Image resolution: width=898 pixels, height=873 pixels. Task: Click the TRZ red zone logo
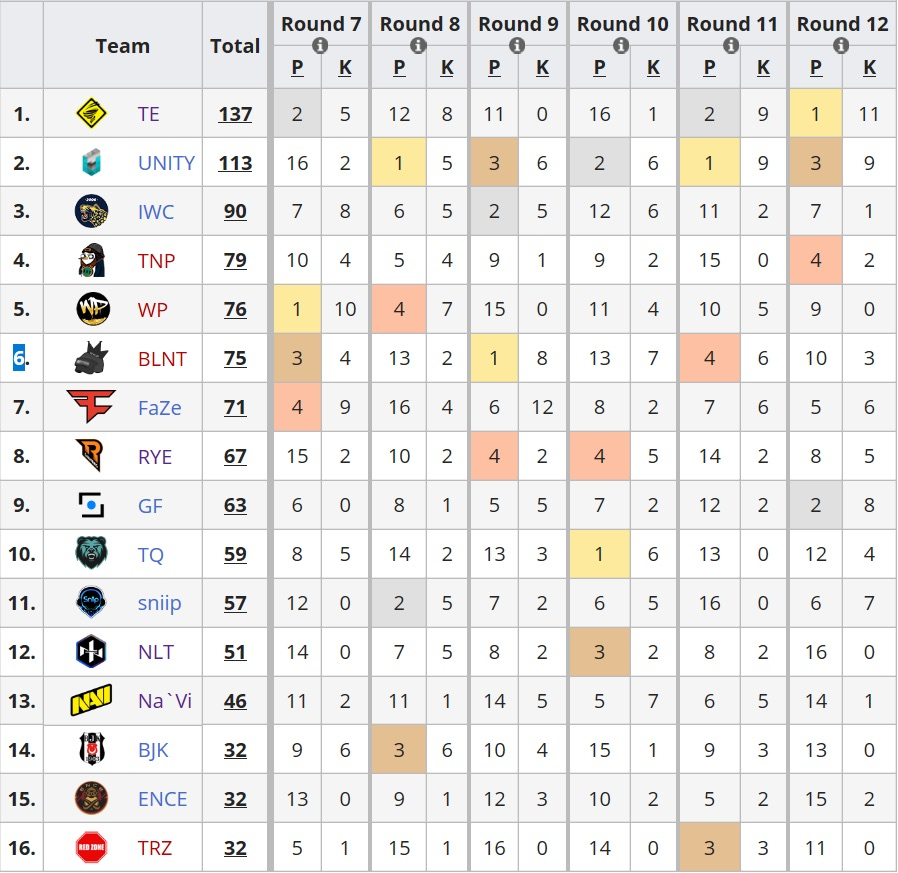(91, 847)
